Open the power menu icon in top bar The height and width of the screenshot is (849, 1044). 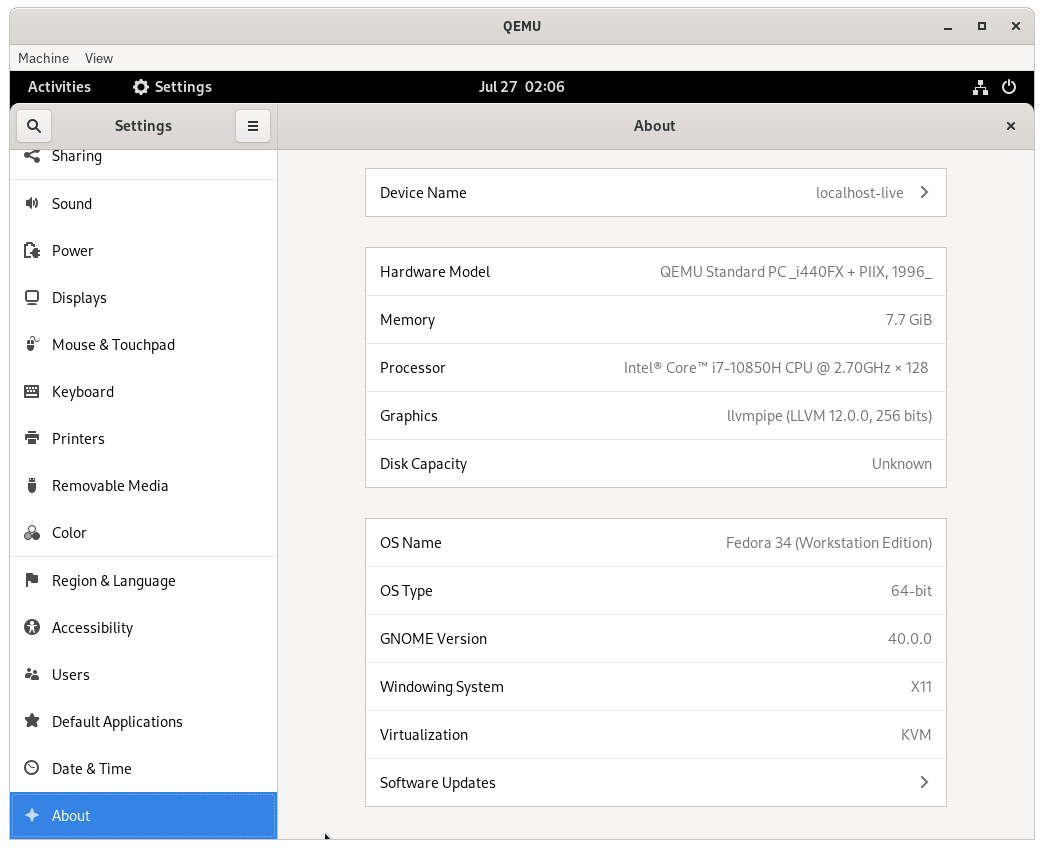point(1009,87)
